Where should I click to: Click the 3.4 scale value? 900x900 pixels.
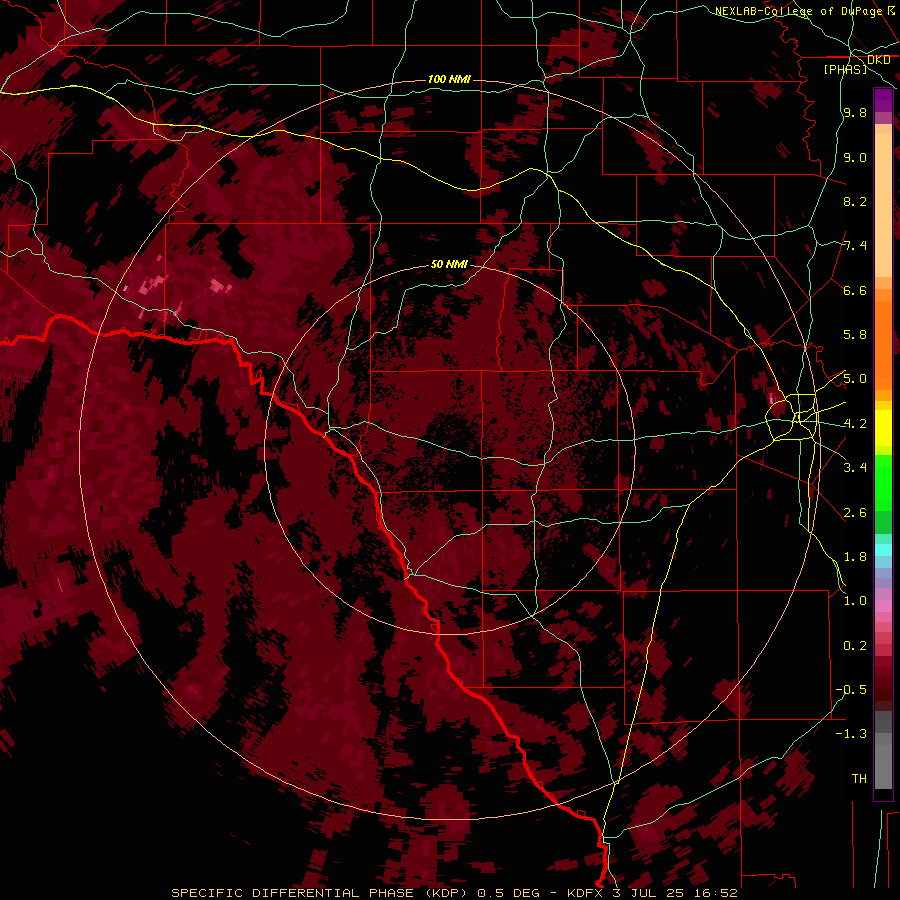855,468
